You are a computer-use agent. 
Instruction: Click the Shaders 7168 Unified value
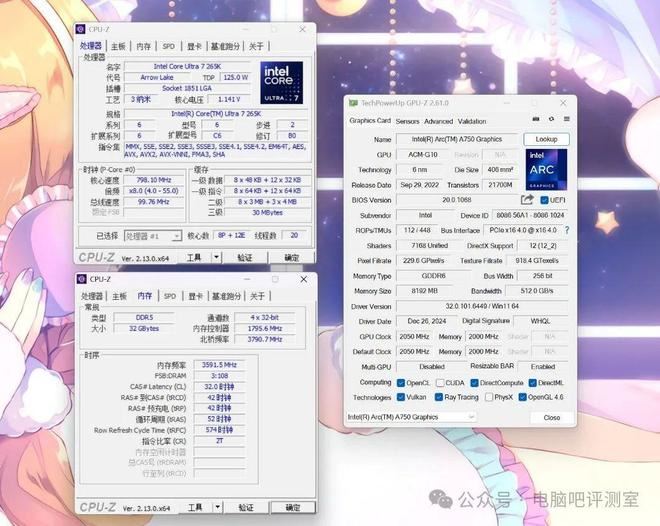[x=430, y=245]
